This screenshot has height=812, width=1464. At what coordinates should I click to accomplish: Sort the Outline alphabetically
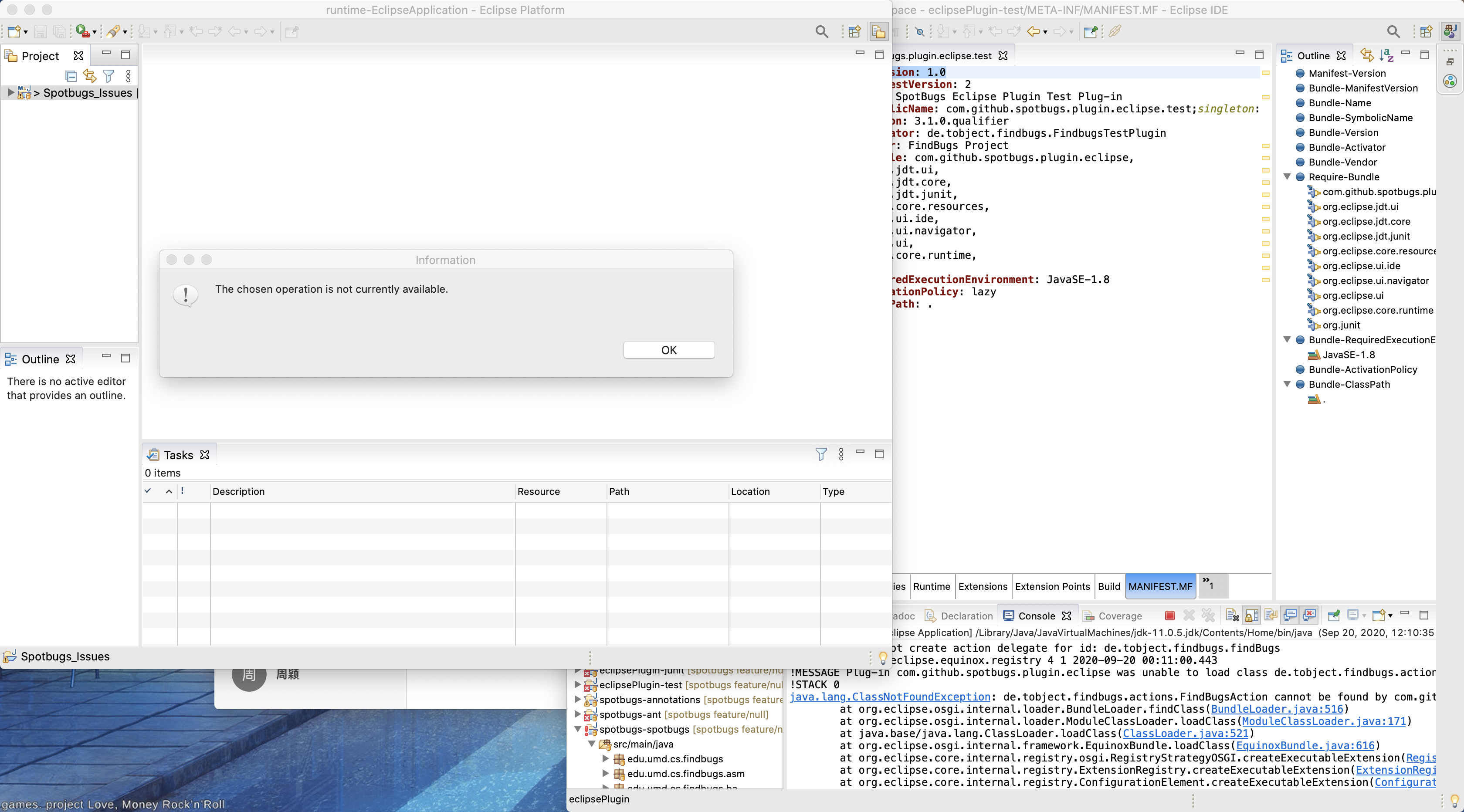[1387, 55]
